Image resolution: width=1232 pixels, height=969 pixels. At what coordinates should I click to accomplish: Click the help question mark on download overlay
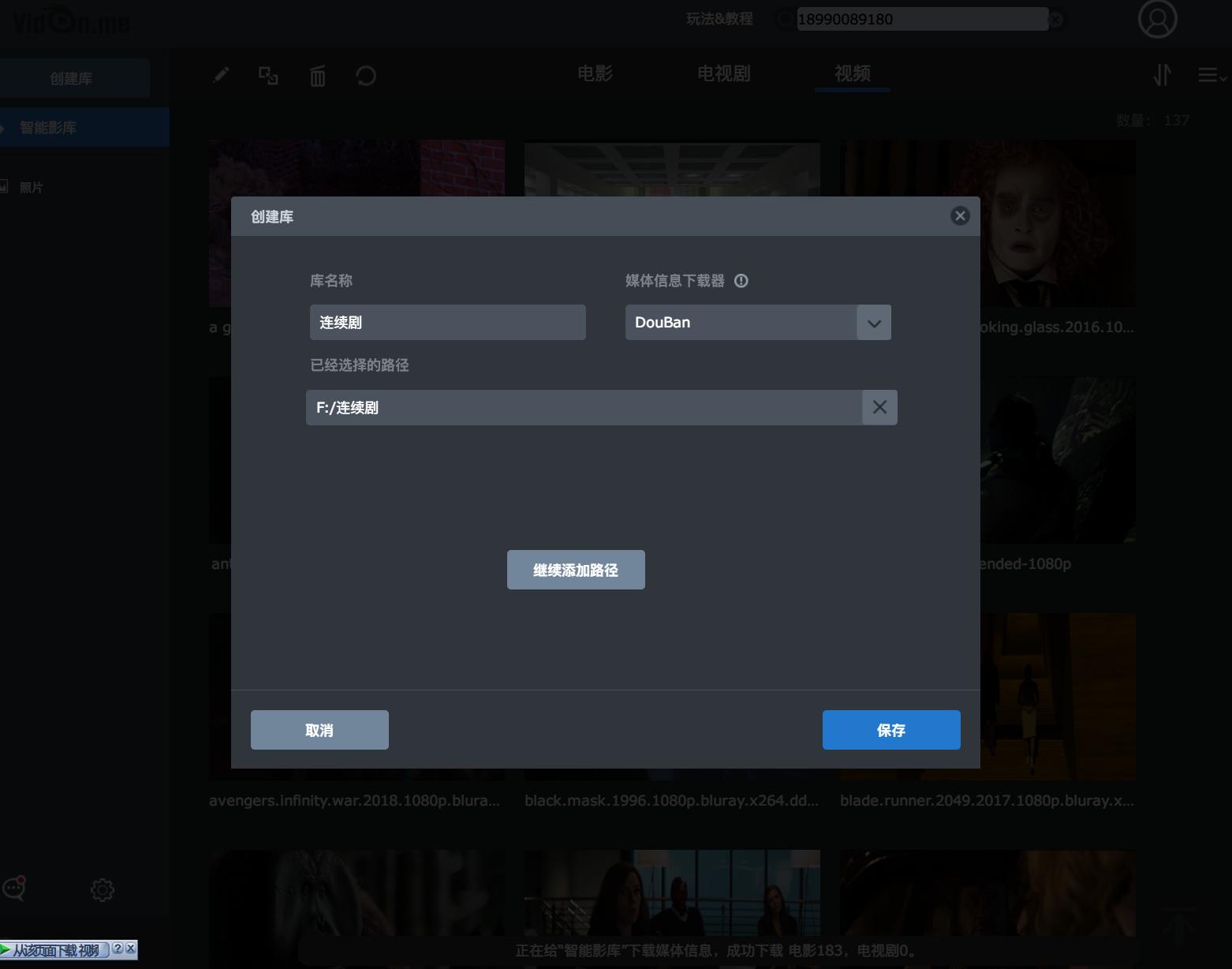118,948
